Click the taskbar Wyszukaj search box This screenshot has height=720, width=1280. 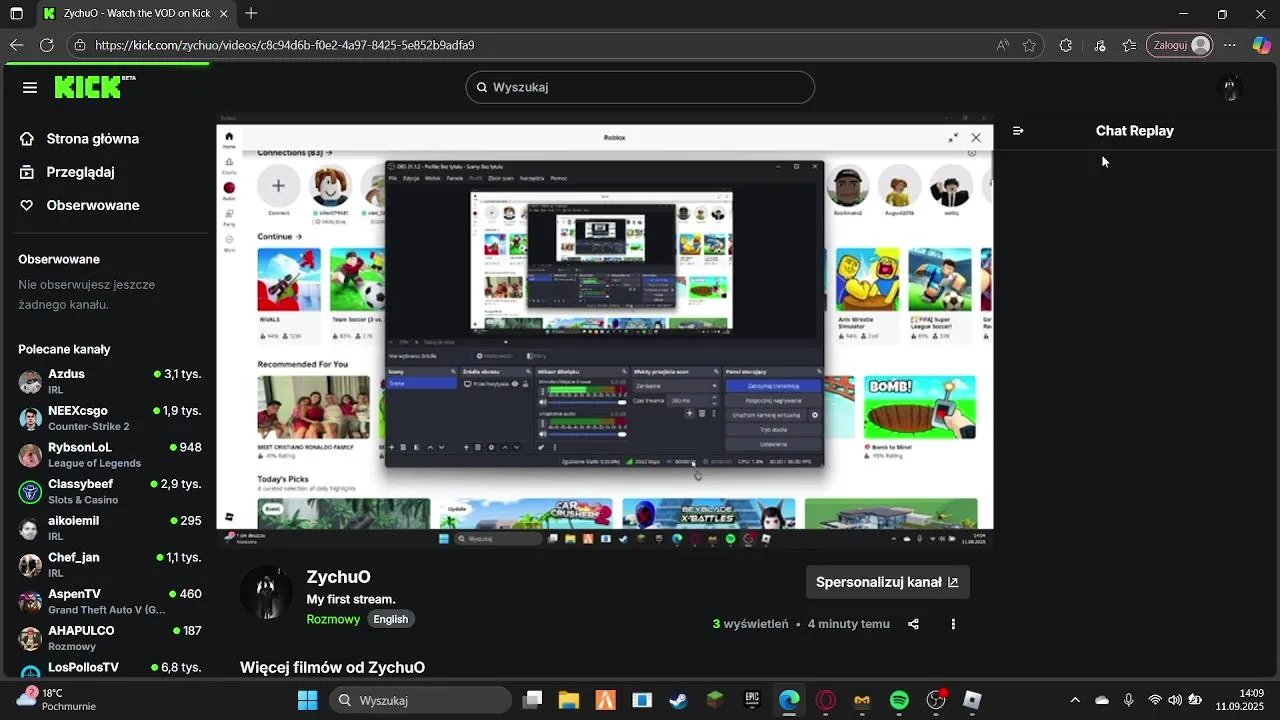(421, 700)
